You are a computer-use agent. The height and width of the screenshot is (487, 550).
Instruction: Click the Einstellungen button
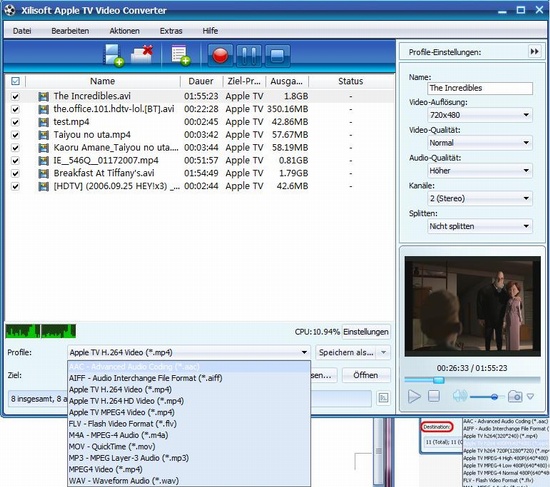point(366,332)
